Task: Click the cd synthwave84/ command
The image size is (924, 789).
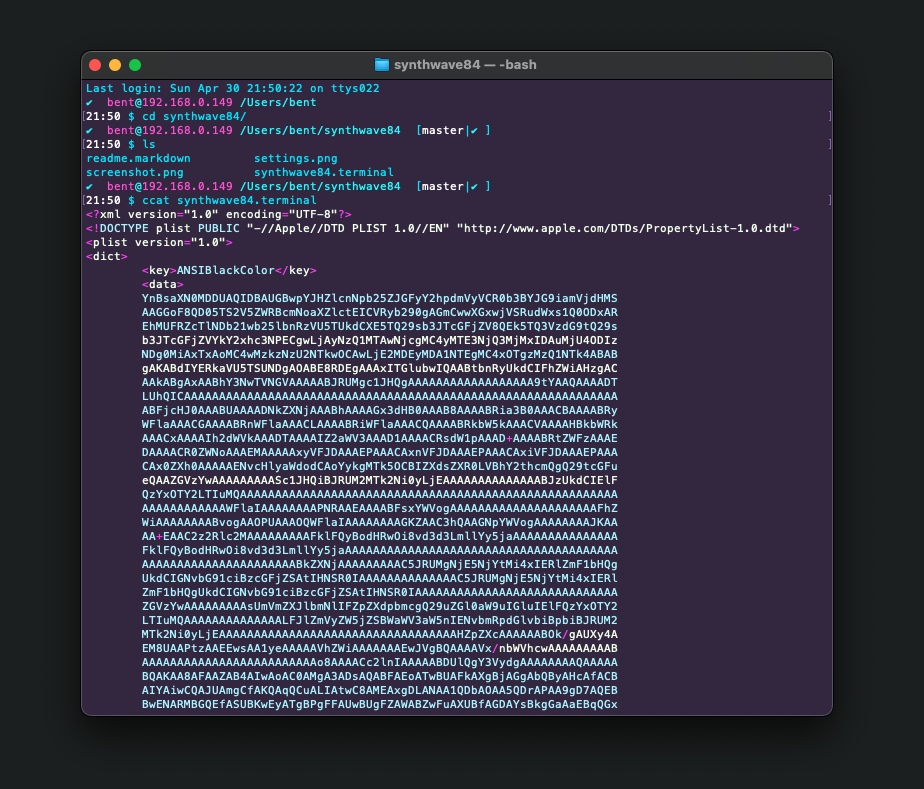Action: pyautogui.click(x=194, y=117)
